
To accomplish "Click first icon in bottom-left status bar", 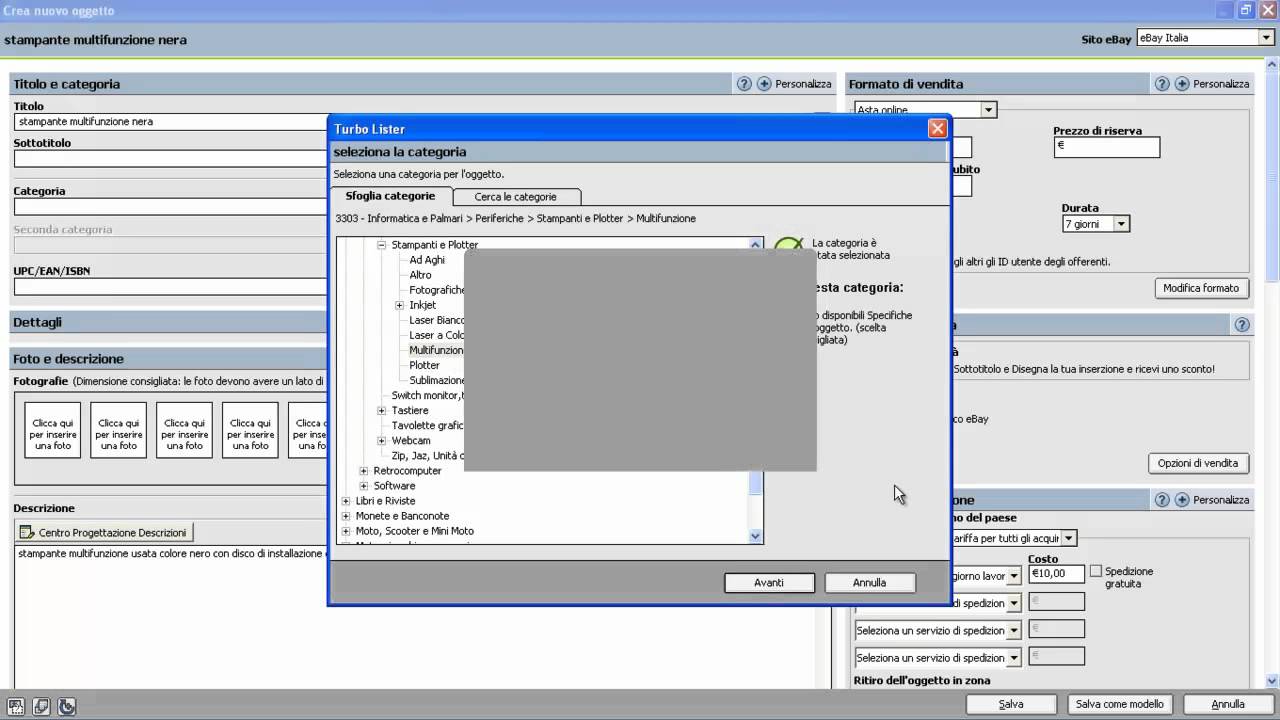I will tap(15, 707).
